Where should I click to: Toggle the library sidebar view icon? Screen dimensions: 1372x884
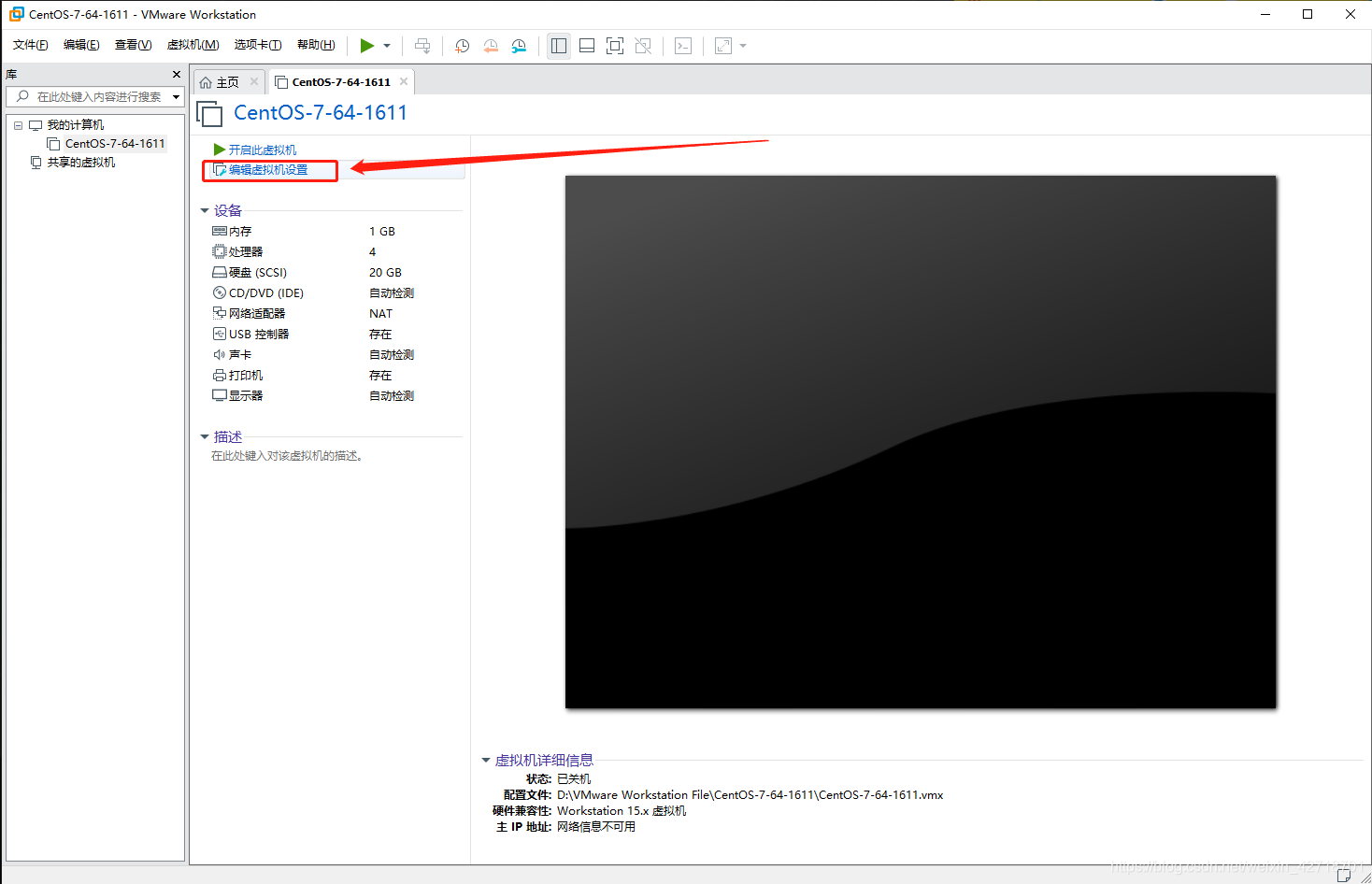point(559,46)
